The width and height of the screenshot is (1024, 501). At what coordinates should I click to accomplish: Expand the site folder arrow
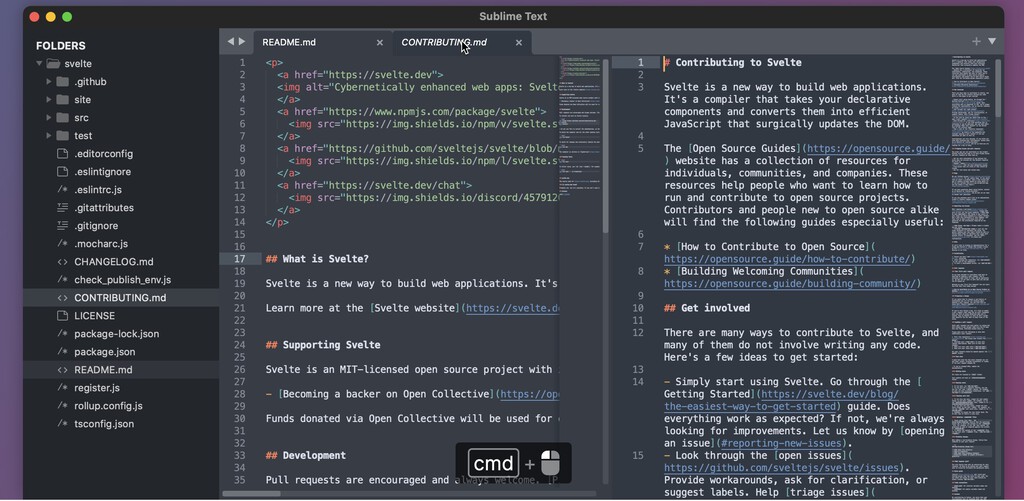pyautogui.click(x=48, y=100)
